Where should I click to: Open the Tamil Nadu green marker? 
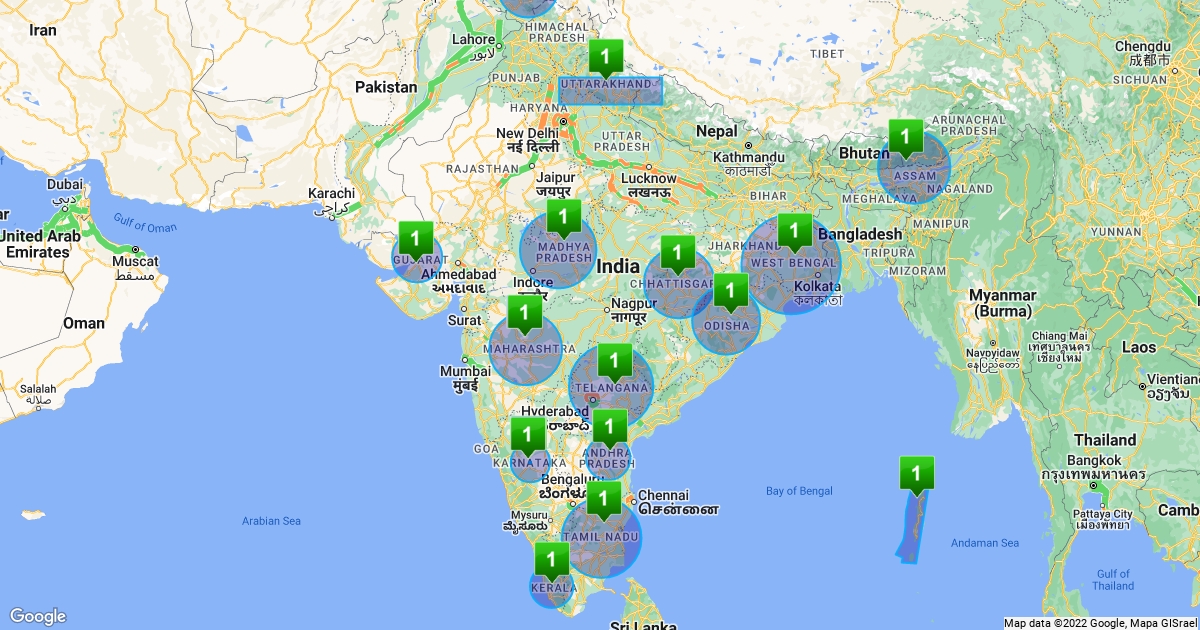(603, 498)
